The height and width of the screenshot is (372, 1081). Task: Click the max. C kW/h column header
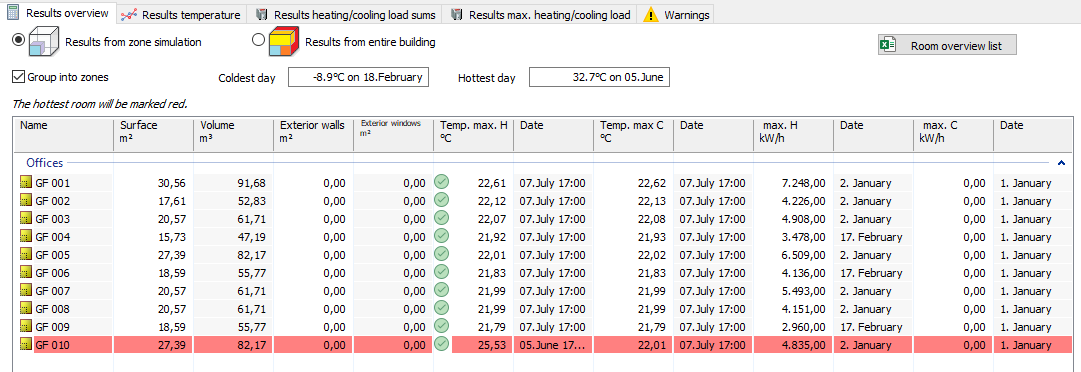pos(953,134)
